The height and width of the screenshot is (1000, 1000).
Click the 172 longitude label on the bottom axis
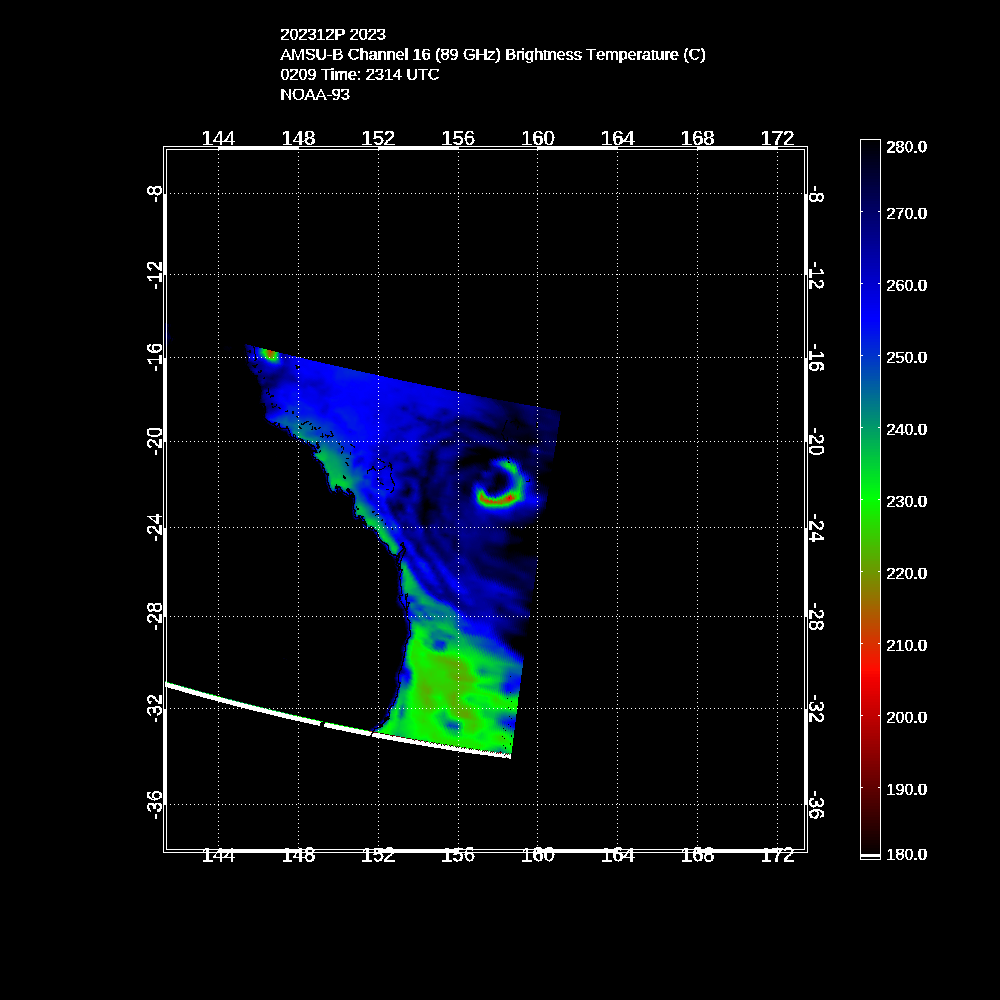[x=777, y=855]
